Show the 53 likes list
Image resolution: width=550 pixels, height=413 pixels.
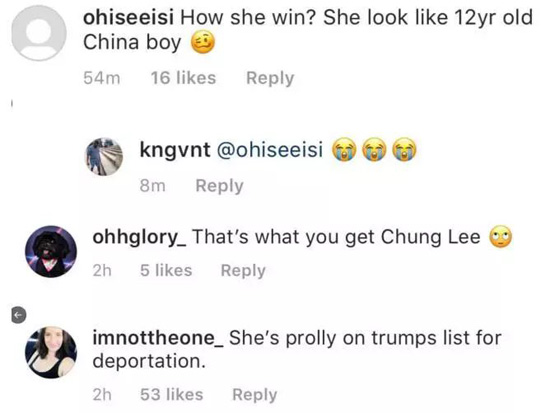(172, 395)
